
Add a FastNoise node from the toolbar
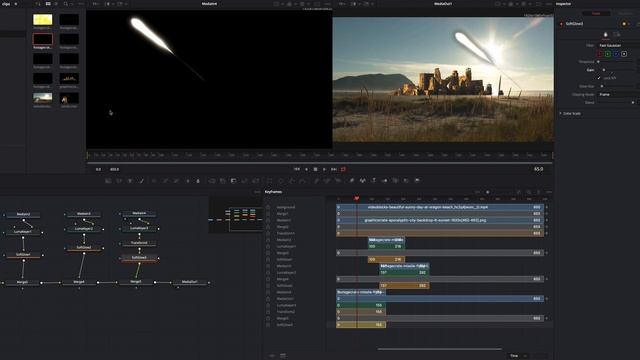[119, 180]
